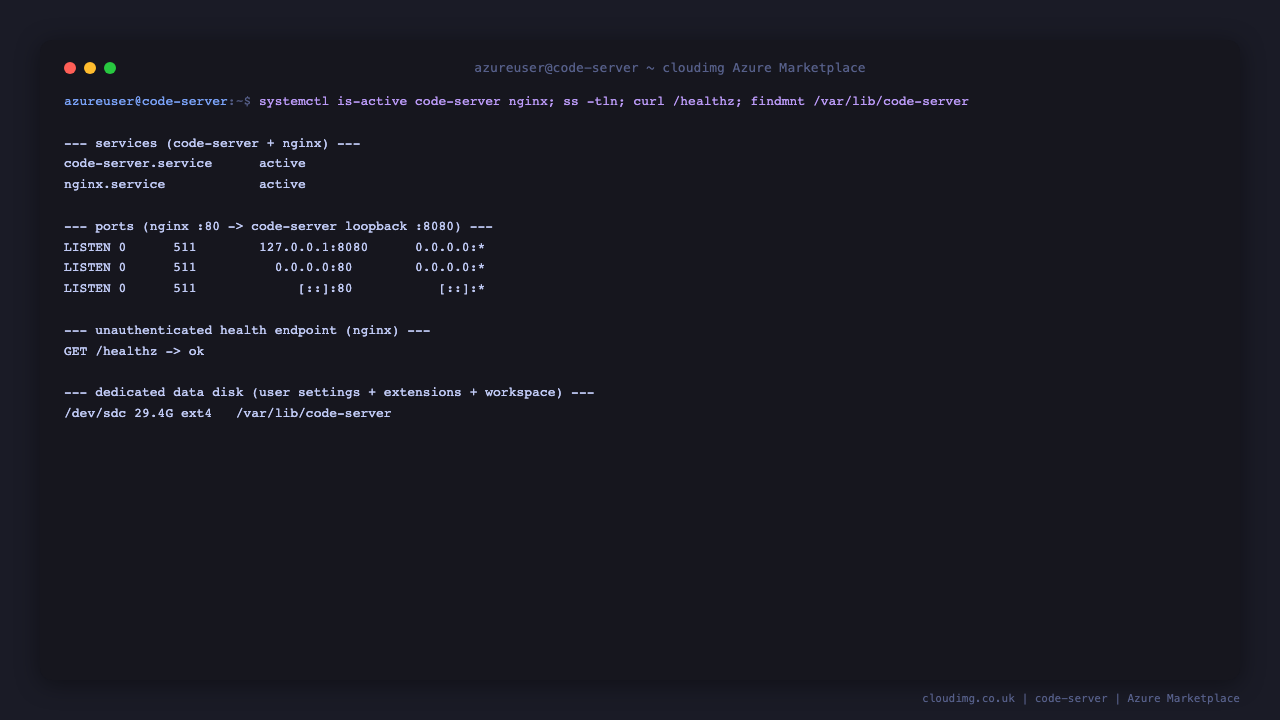The image size is (1280, 720).
Task: Click the green maximize window dot
Action: tap(110, 68)
